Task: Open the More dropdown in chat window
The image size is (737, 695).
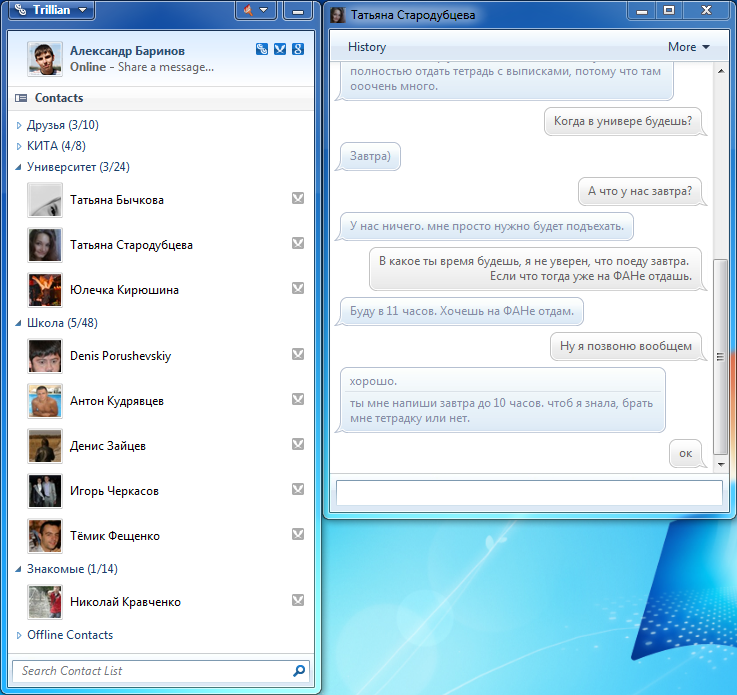Action: tap(689, 47)
